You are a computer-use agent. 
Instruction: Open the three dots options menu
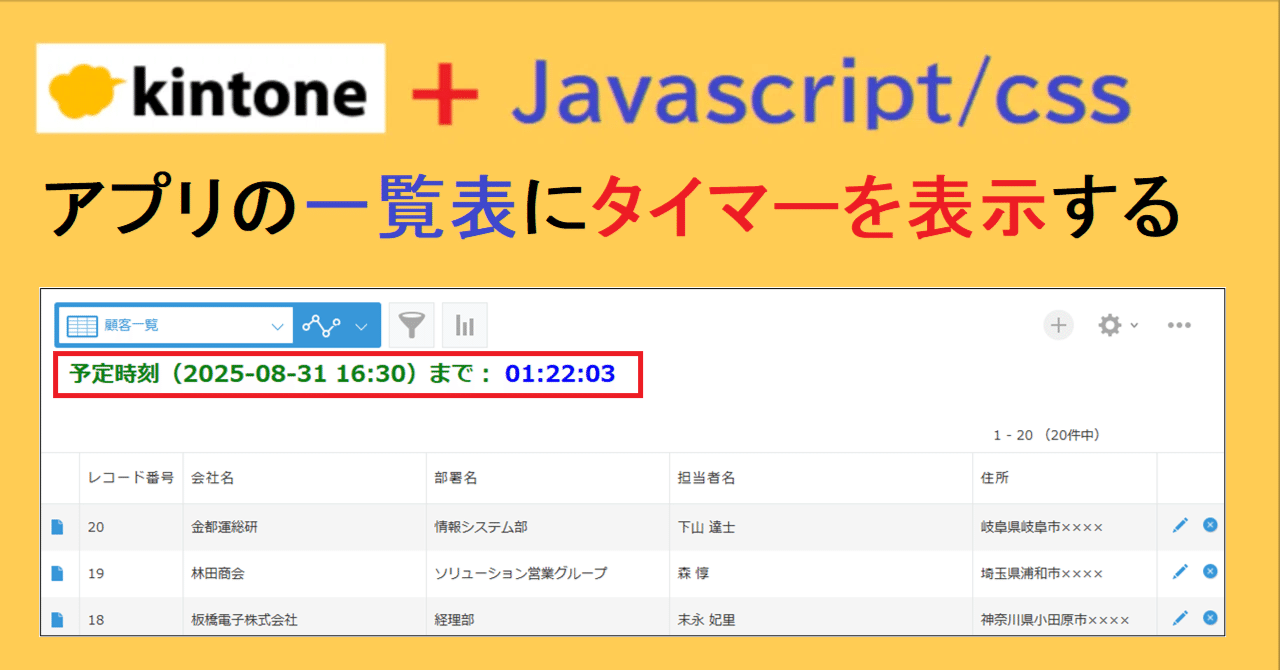[x=1179, y=325]
